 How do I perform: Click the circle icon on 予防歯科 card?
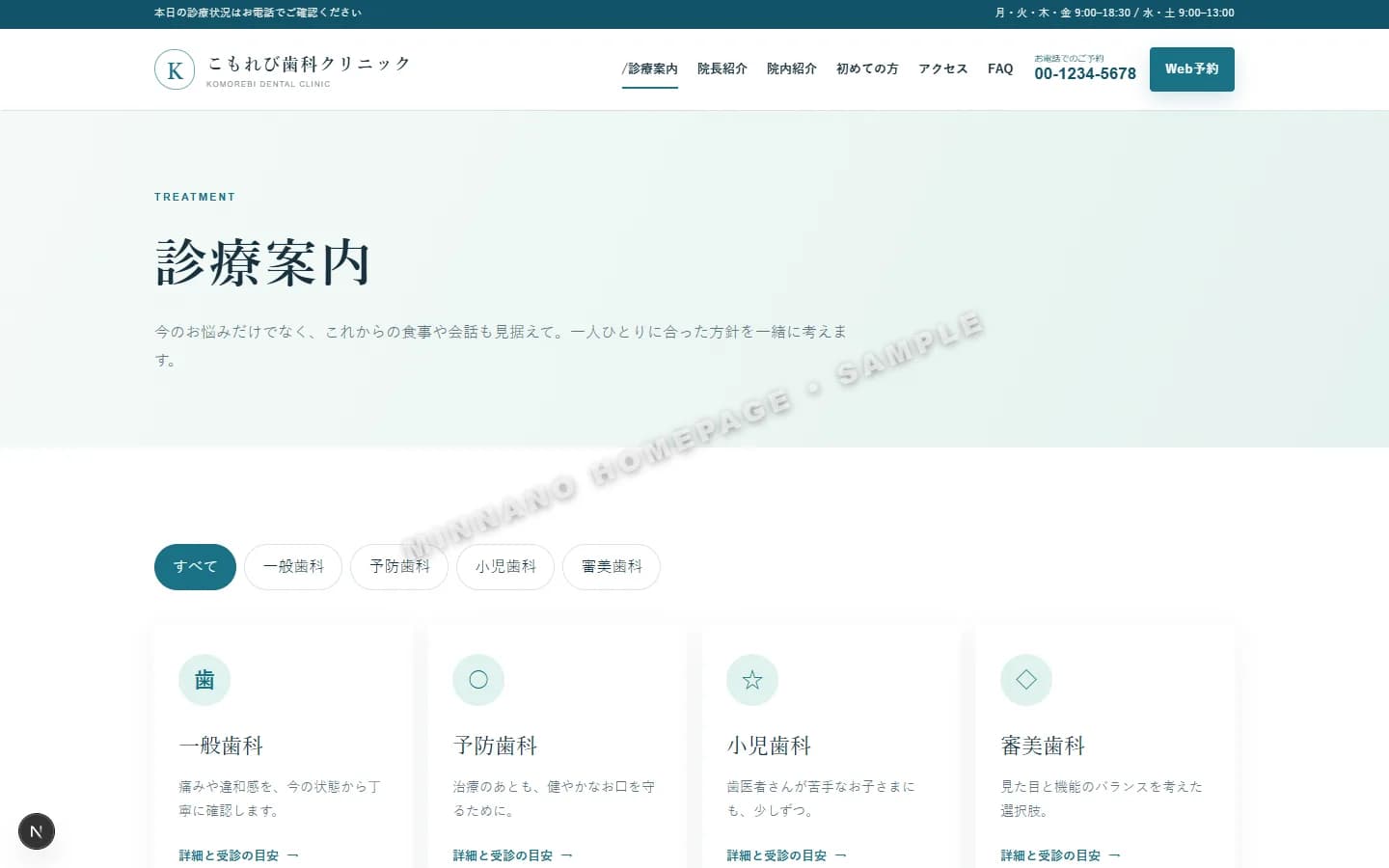tap(478, 680)
